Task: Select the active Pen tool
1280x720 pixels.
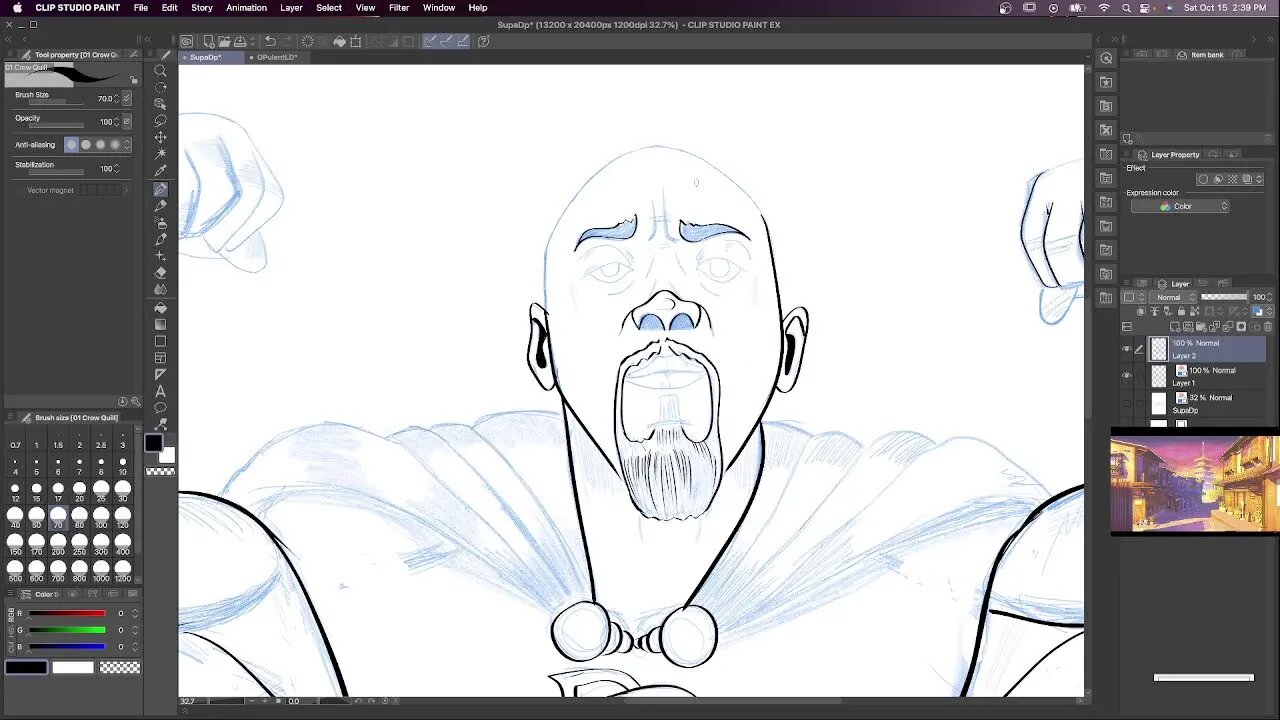Action: click(160, 188)
